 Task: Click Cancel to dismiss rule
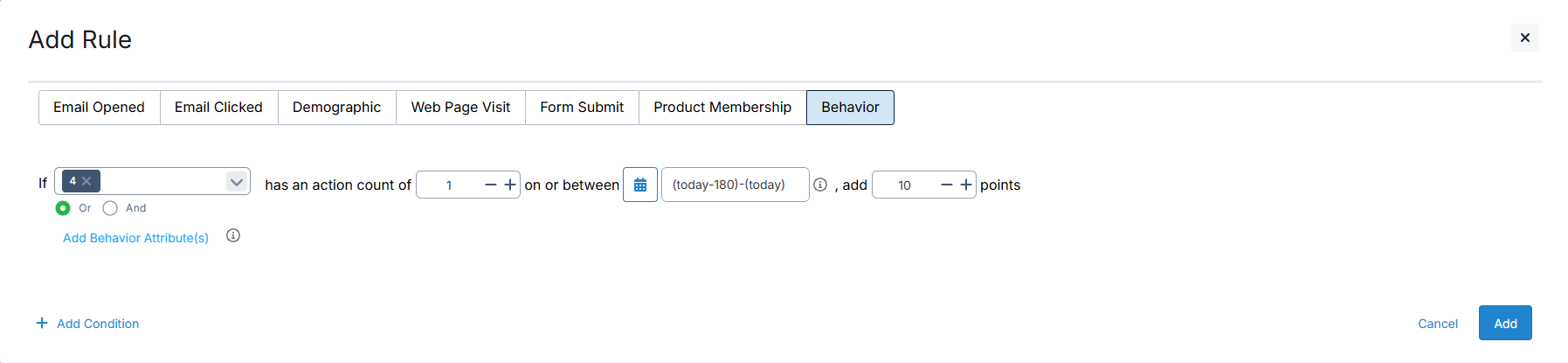(x=1437, y=324)
